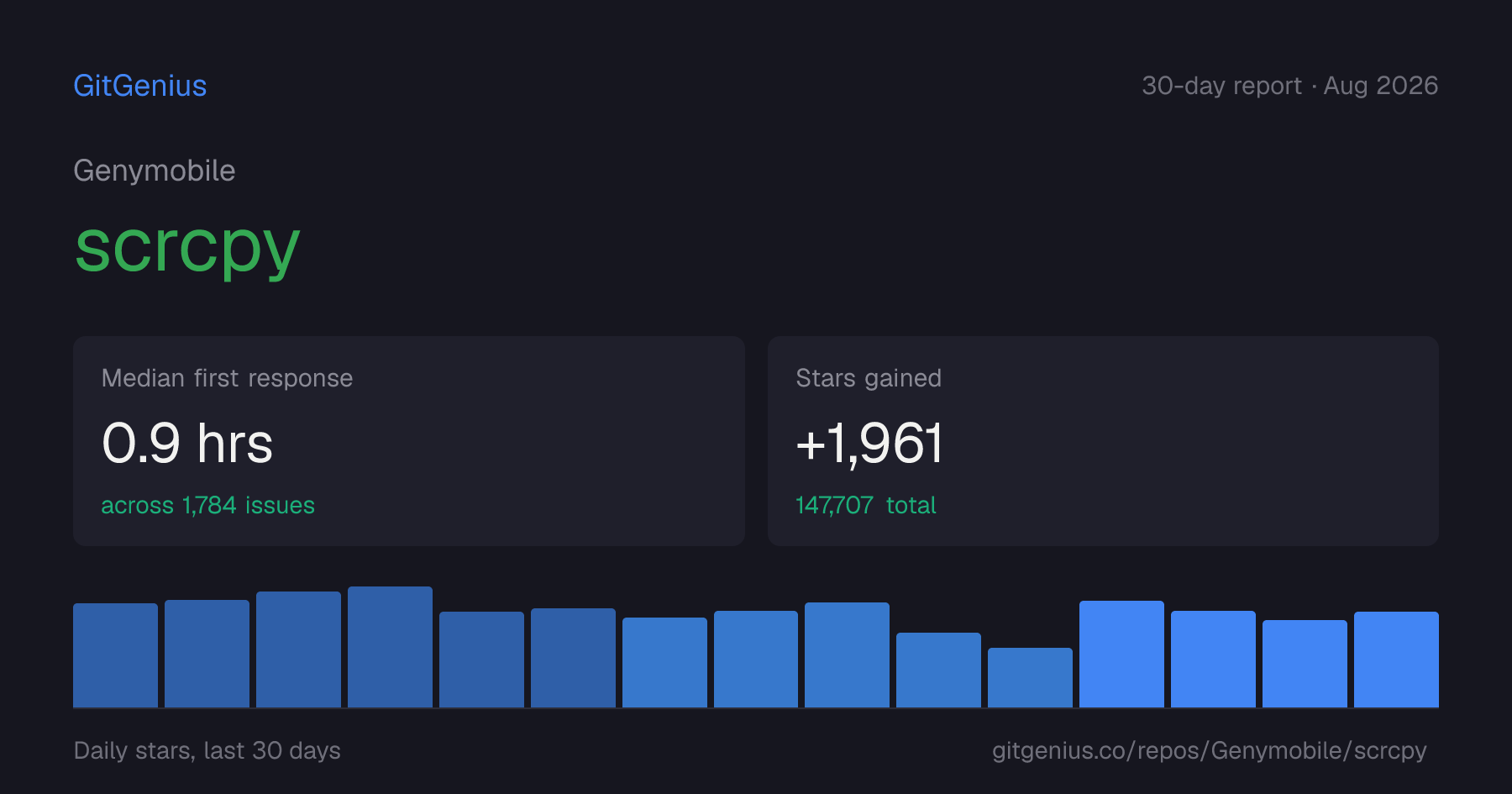This screenshot has width=1512, height=794.
Task: Click the tallest bar in the daily stars chart
Action: click(x=390, y=647)
